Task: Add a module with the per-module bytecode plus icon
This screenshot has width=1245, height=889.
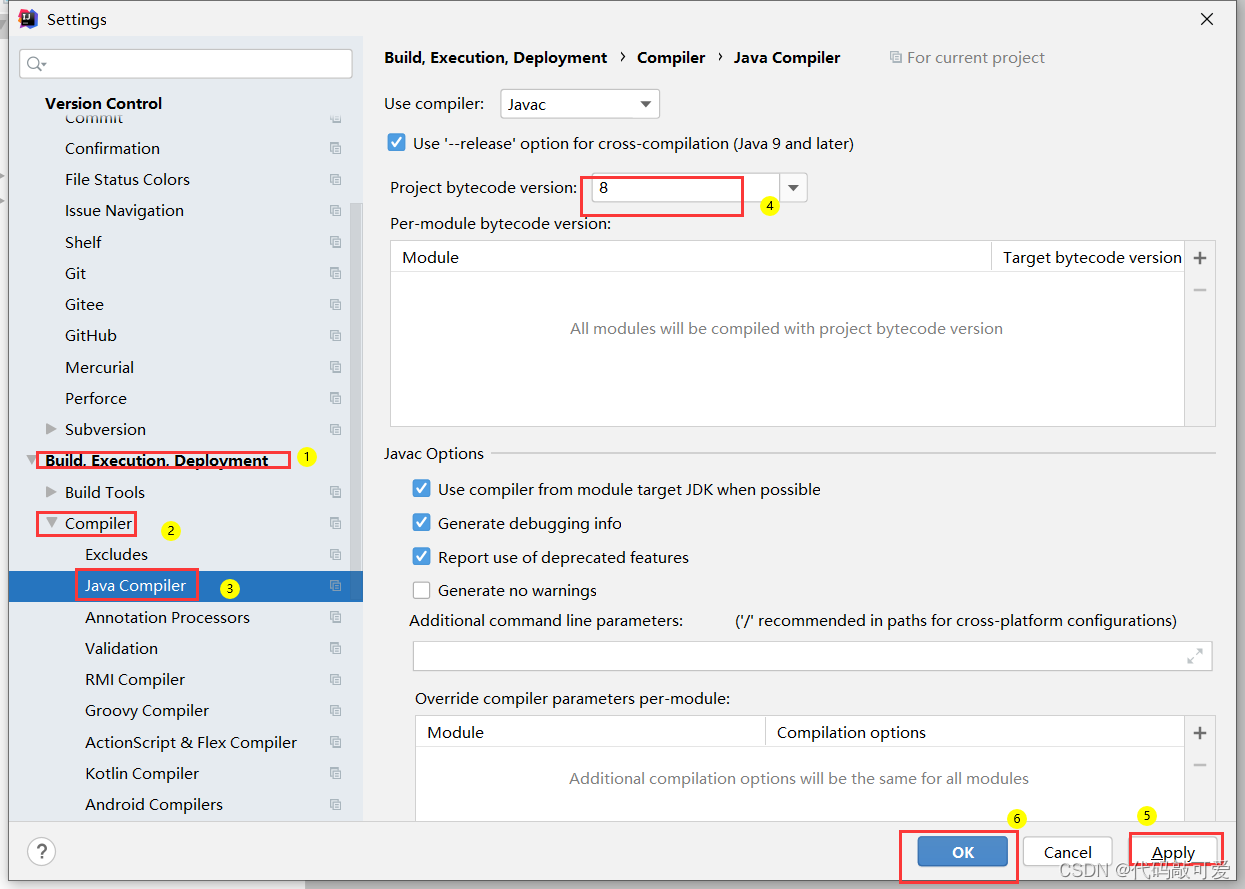Action: 1200,258
